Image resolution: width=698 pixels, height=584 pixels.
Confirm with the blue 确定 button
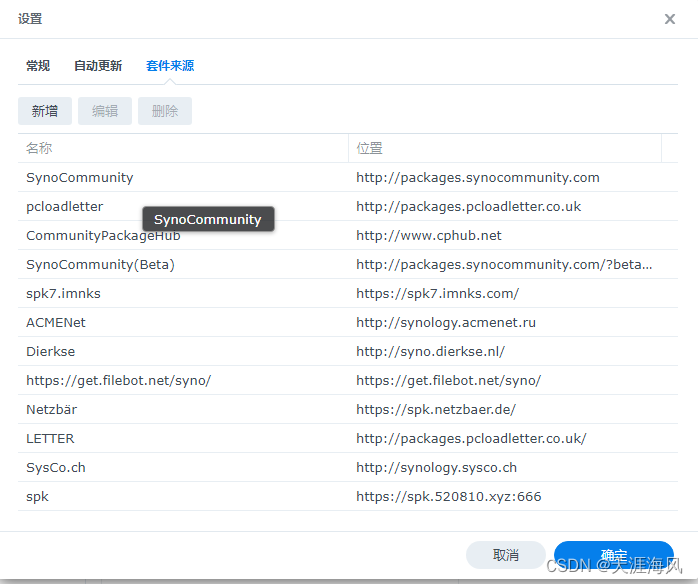[x=614, y=555]
